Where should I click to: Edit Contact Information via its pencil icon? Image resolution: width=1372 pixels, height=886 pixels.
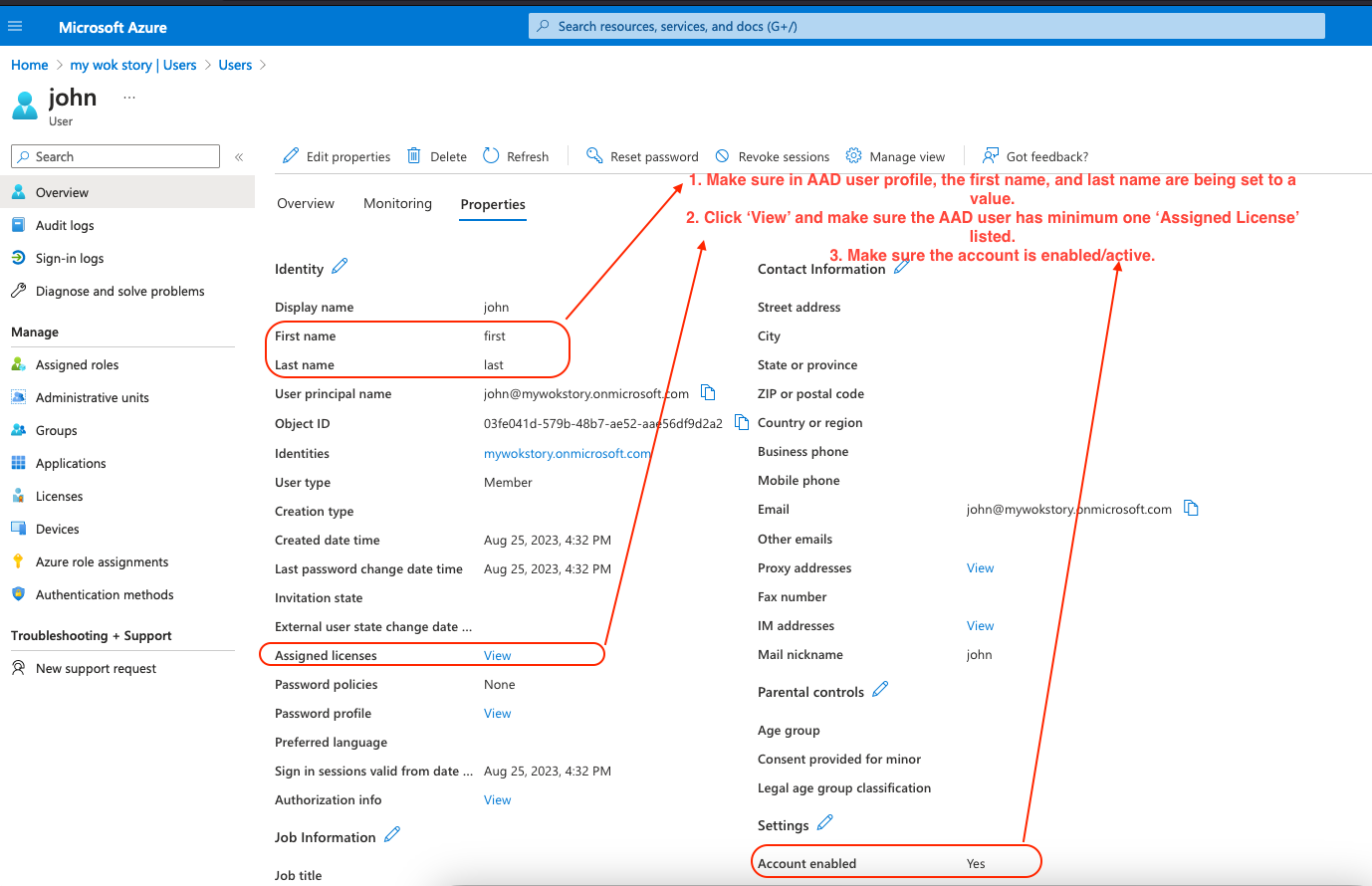(901, 267)
